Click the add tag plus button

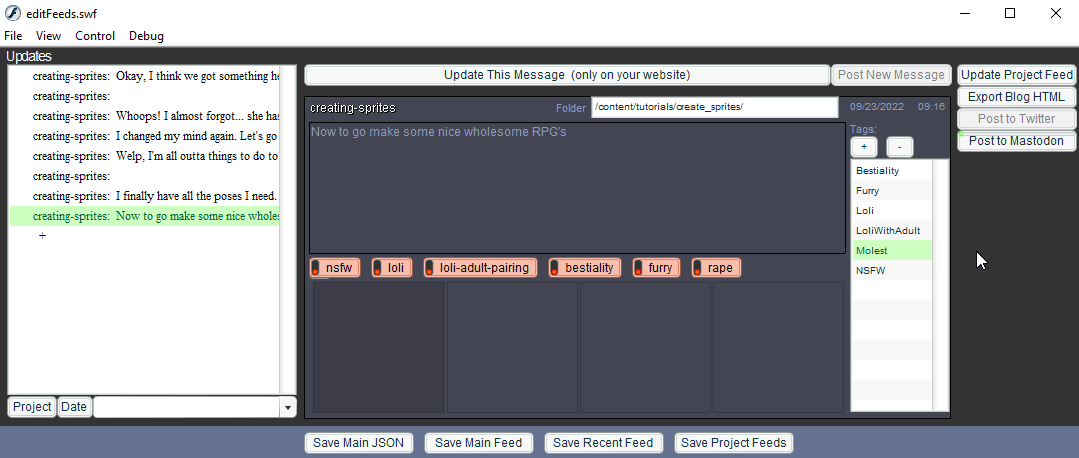pyautogui.click(x=864, y=147)
